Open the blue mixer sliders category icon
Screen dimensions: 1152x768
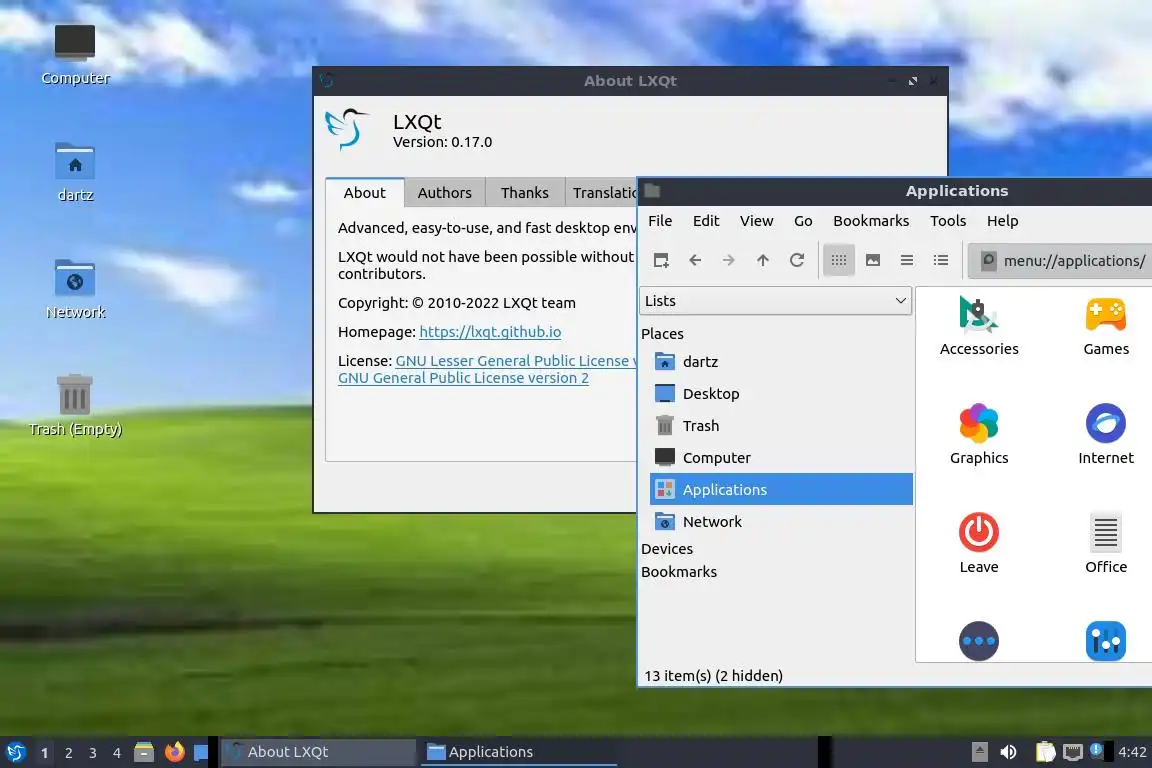(x=1106, y=641)
